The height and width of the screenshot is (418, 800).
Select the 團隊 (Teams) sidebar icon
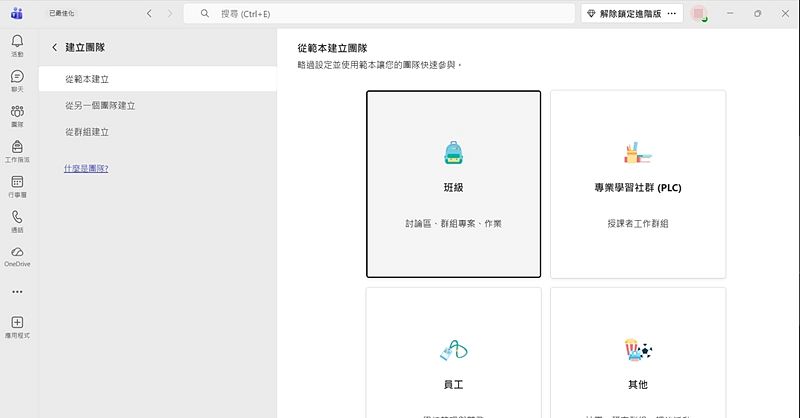[17, 115]
